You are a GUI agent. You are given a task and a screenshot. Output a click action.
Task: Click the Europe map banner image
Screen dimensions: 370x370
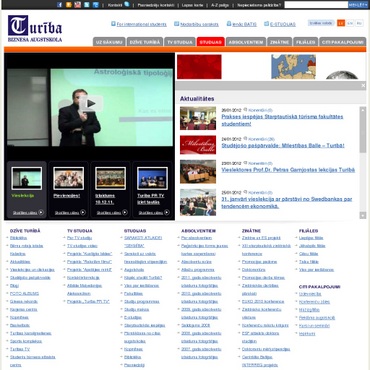(x=293, y=67)
